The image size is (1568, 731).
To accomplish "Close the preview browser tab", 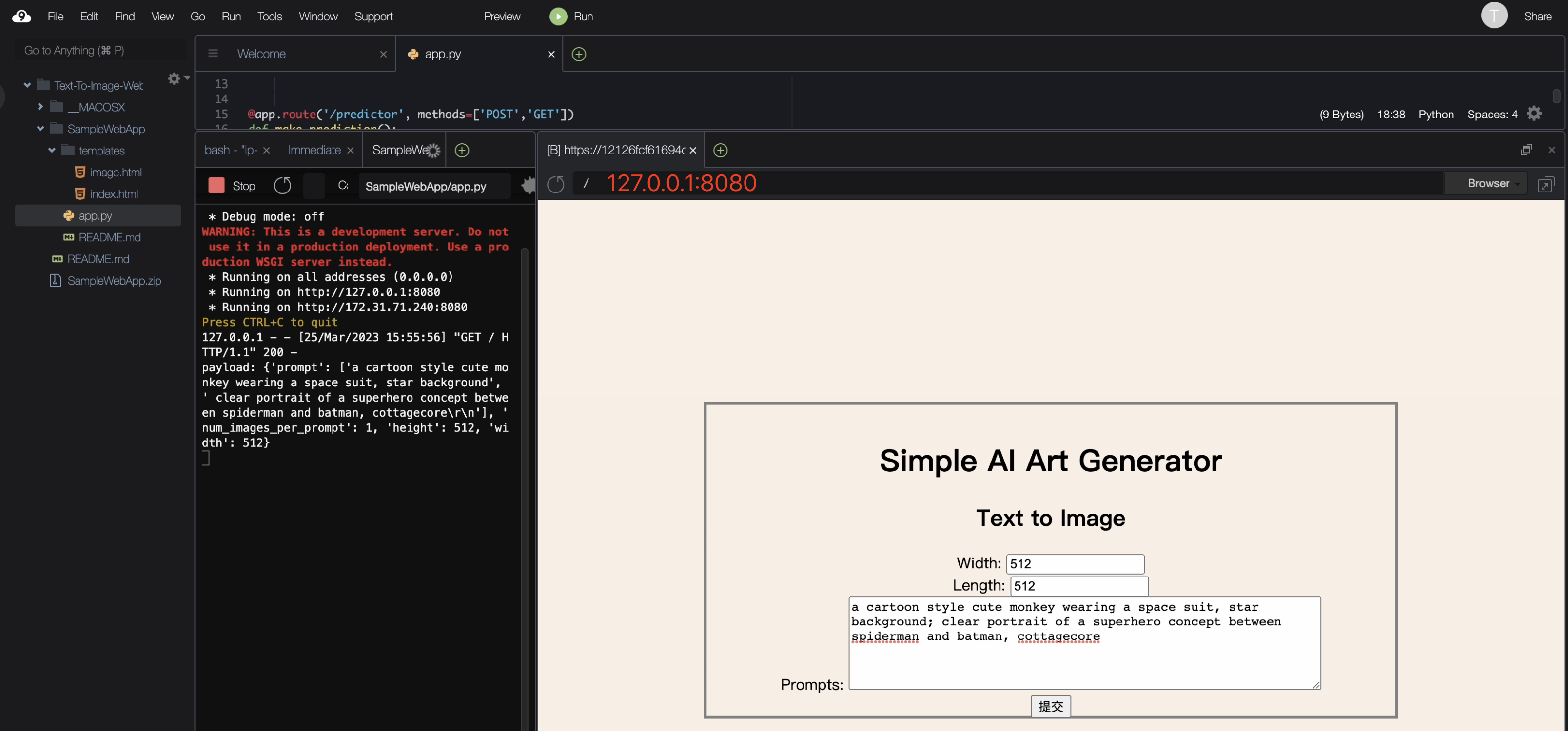I will point(692,150).
